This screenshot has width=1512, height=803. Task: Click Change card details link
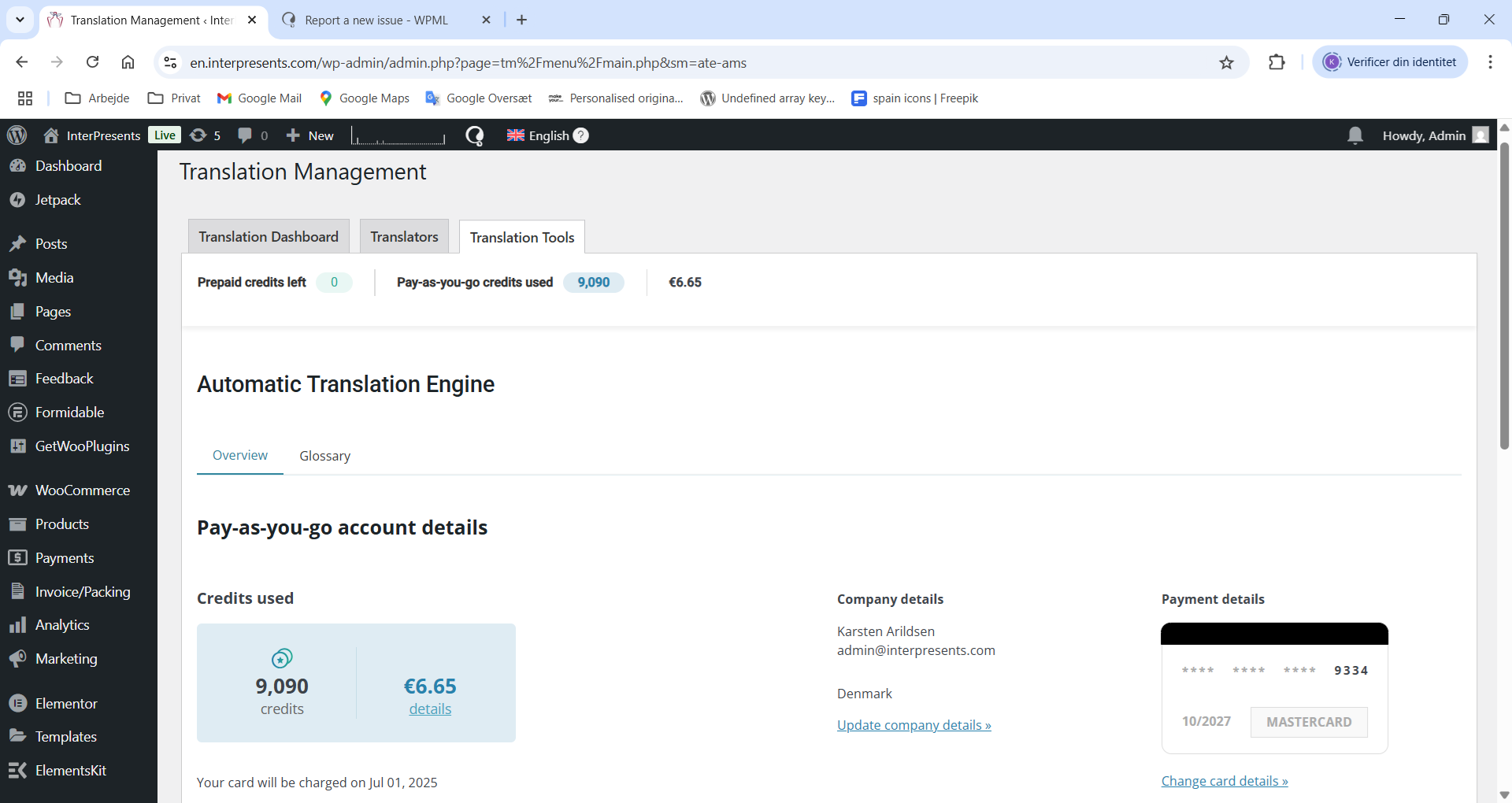(1225, 781)
